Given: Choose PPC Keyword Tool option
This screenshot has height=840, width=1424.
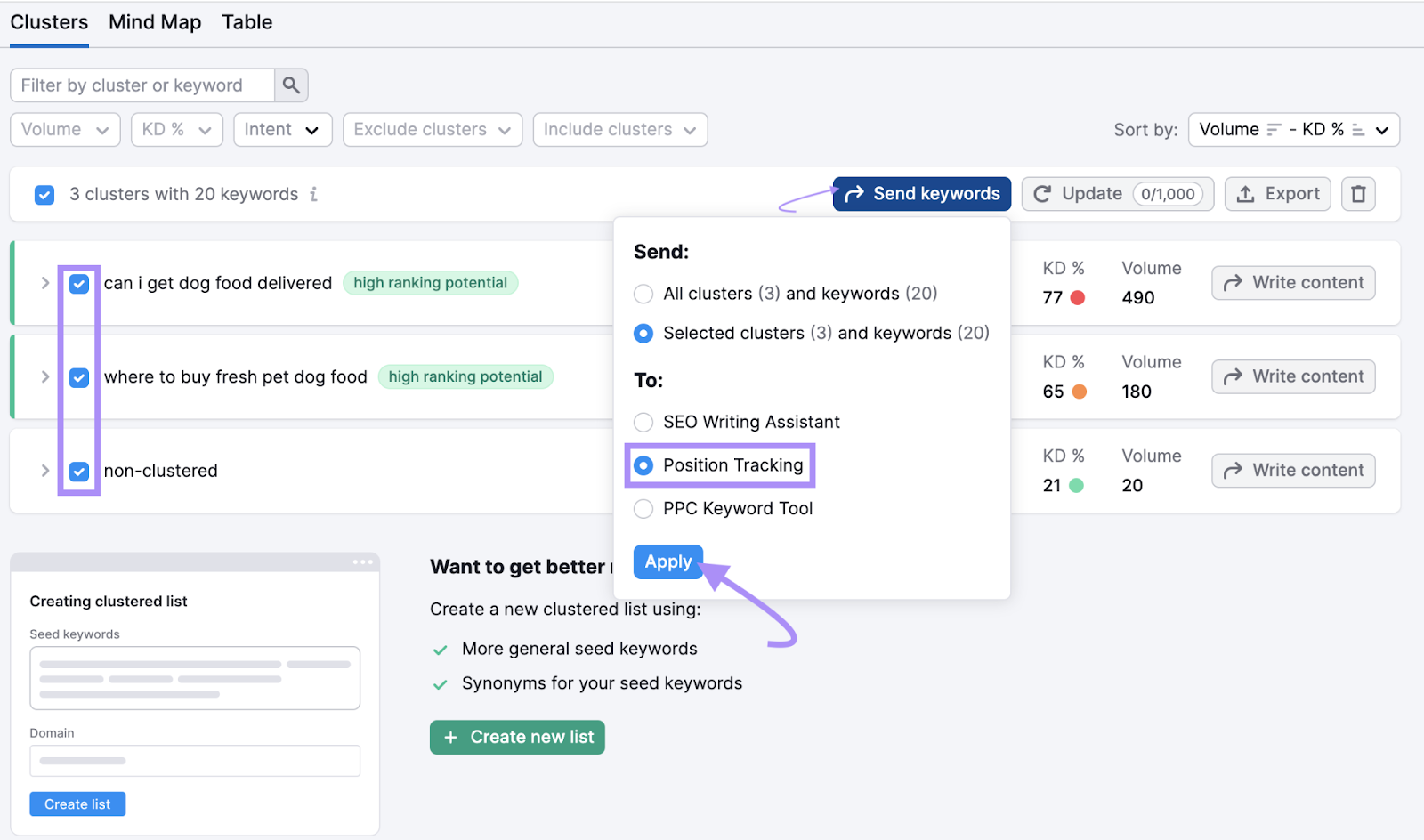Looking at the screenshot, I should point(643,509).
